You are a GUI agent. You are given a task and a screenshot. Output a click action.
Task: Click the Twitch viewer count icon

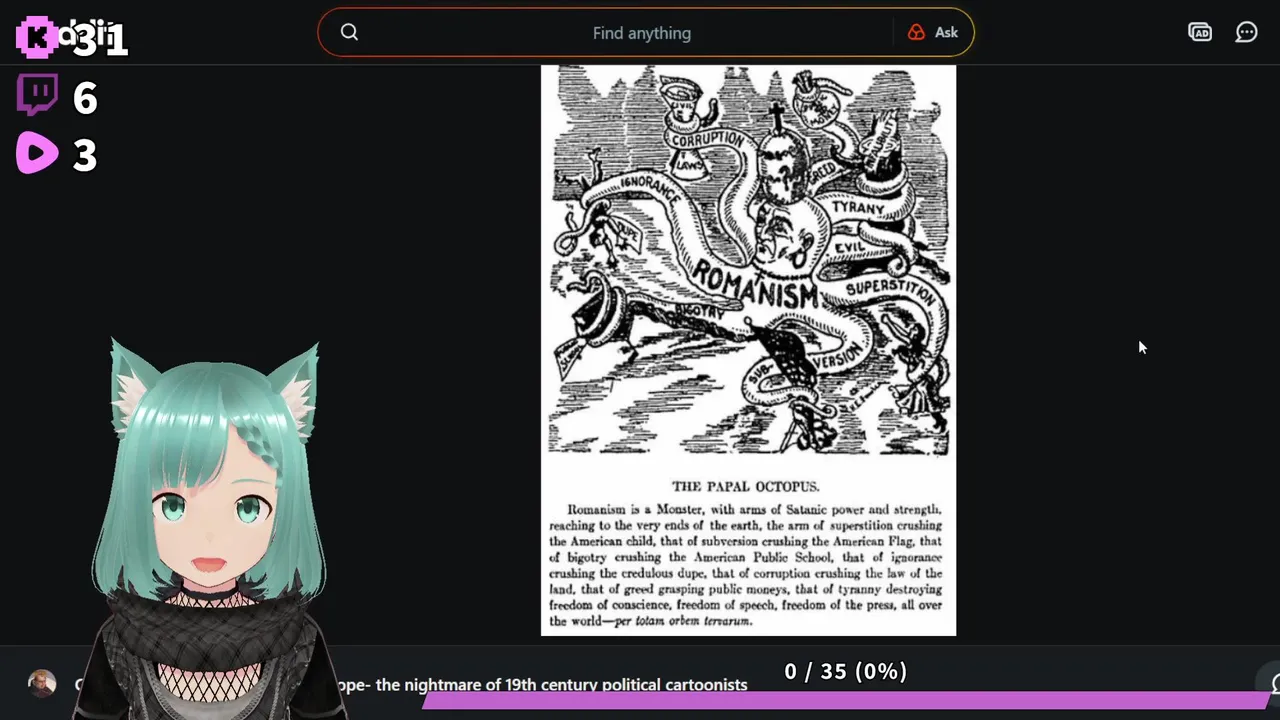[x=37, y=96]
